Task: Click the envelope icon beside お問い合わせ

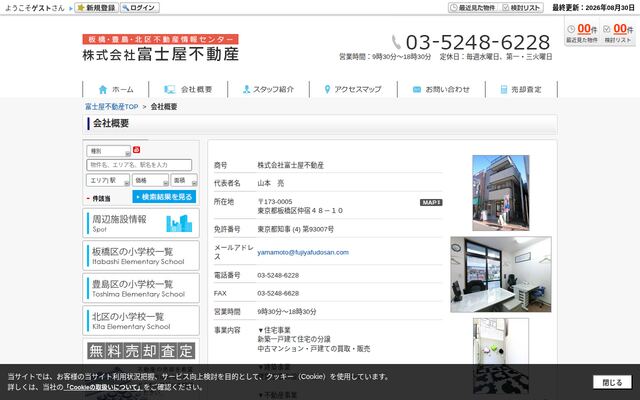Action: click(417, 89)
